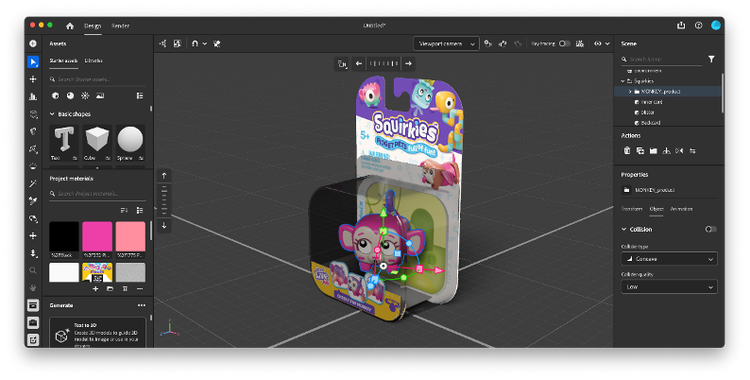Image resolution: width=750 pixels, height=380 pixels.
Task: Click the Group folder action icon
Action: 653,151
